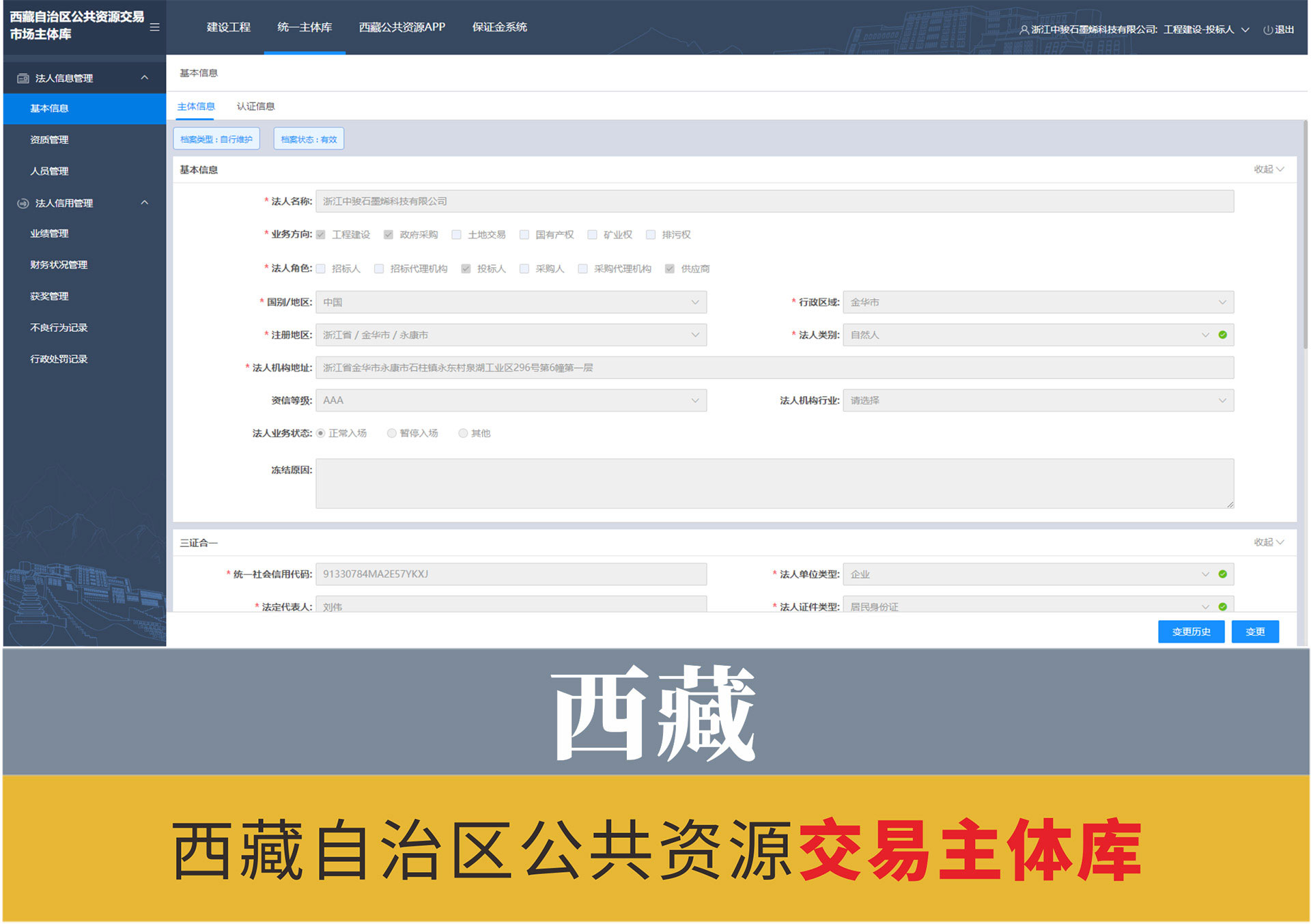Switch to the 认证信息 tab
Viewport: 1311px width, 924px height.
click(255, 107)
